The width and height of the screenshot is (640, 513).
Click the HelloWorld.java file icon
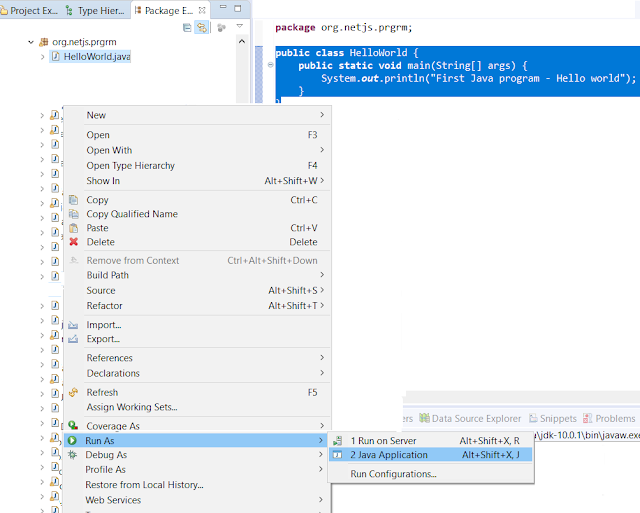[x=56, y=57]
